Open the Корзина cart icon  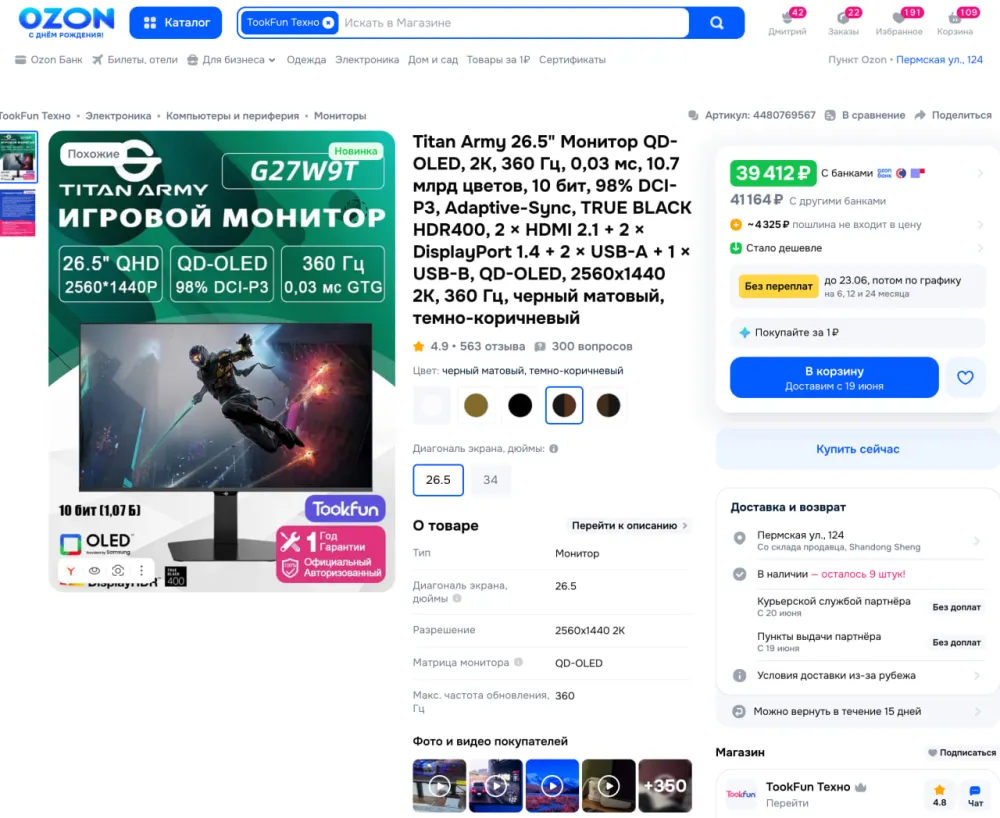(955, 22)
